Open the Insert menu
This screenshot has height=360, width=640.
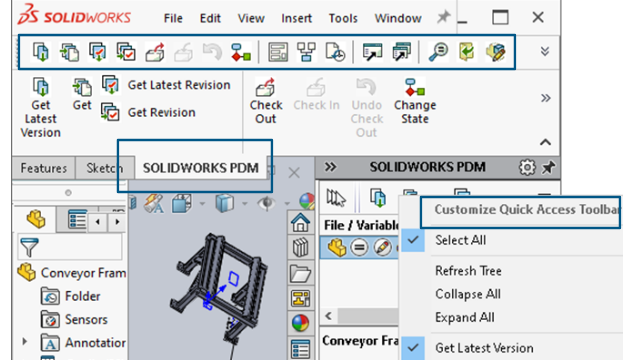[296, 18]
